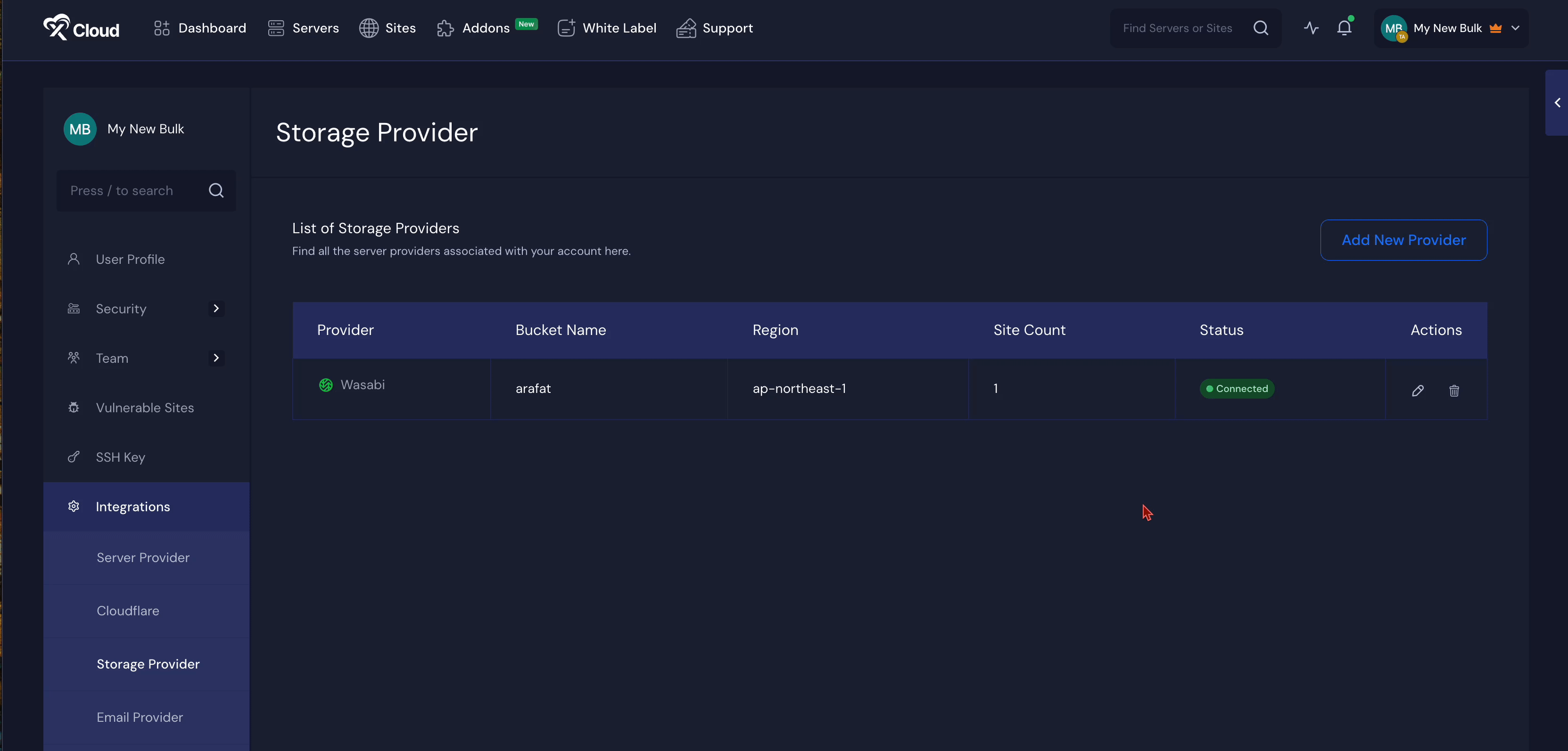Image resolution: width=1568 pixels, height=751 pixels.
Task: Click the Add New Provider button
Action: click(1403, 240)
